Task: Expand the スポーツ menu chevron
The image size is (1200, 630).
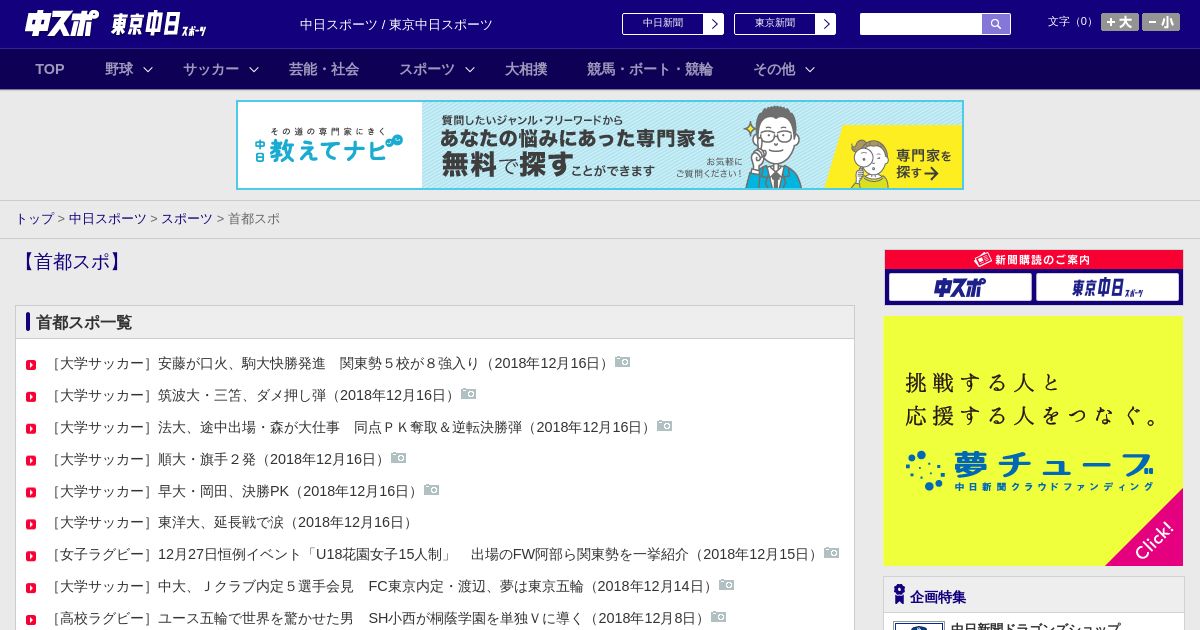Action: (470, 69)
